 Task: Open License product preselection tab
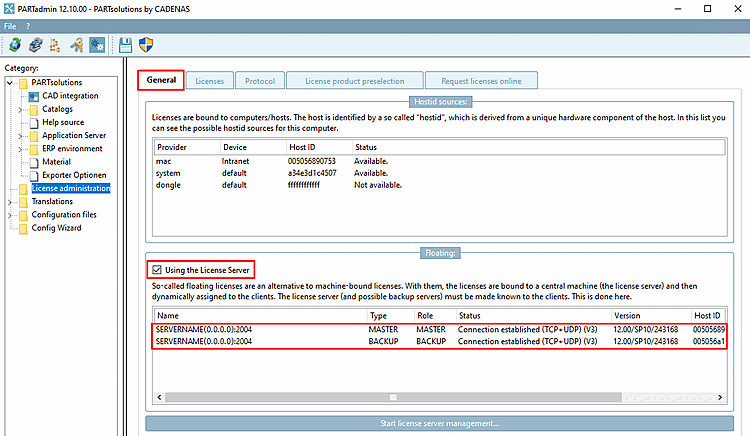pyautogui.click(x=354, y=81)
